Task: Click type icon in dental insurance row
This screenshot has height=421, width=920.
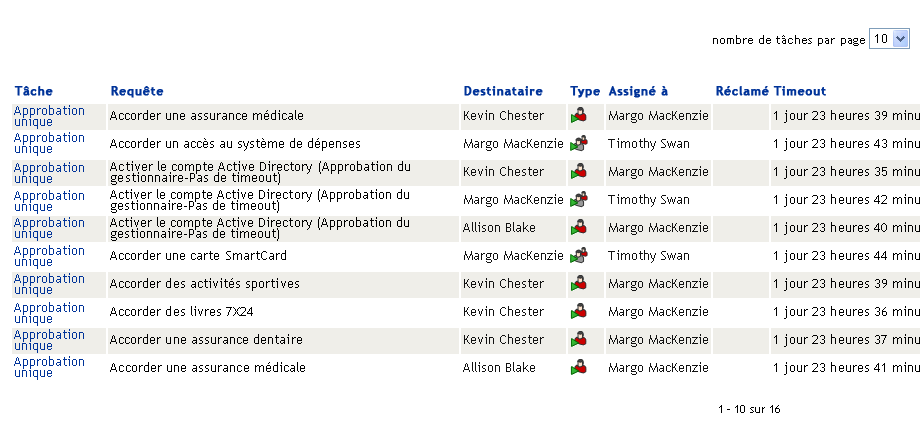Action: pyautogui.click(x=578, y=340)
